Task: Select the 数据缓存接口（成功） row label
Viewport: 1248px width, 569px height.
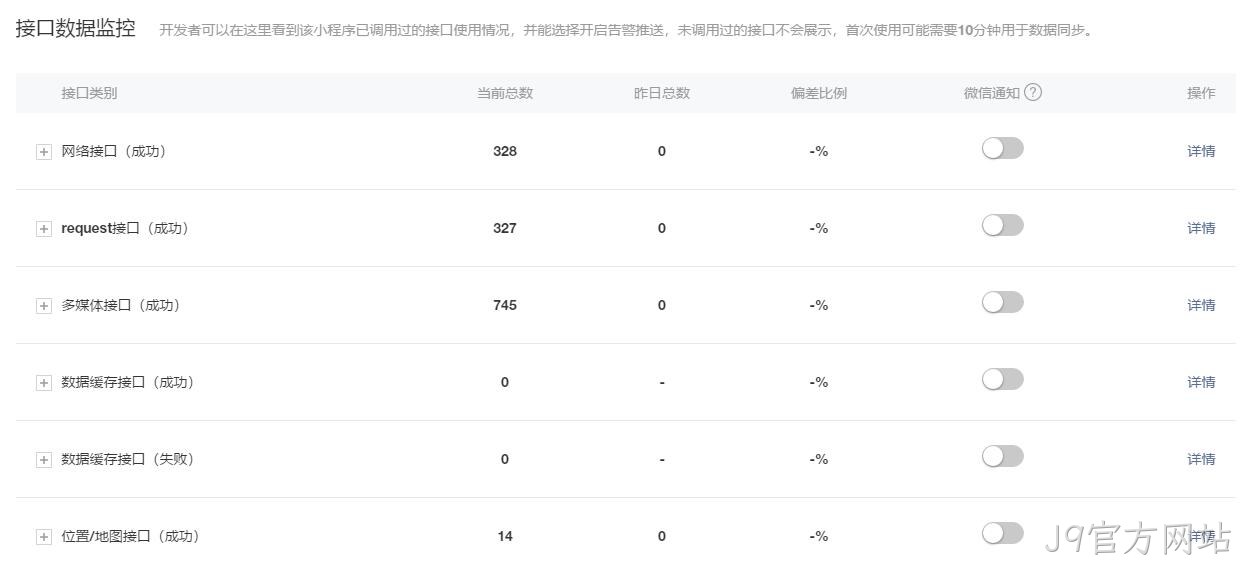Action: pyautogui.click(x=128, y=382)
